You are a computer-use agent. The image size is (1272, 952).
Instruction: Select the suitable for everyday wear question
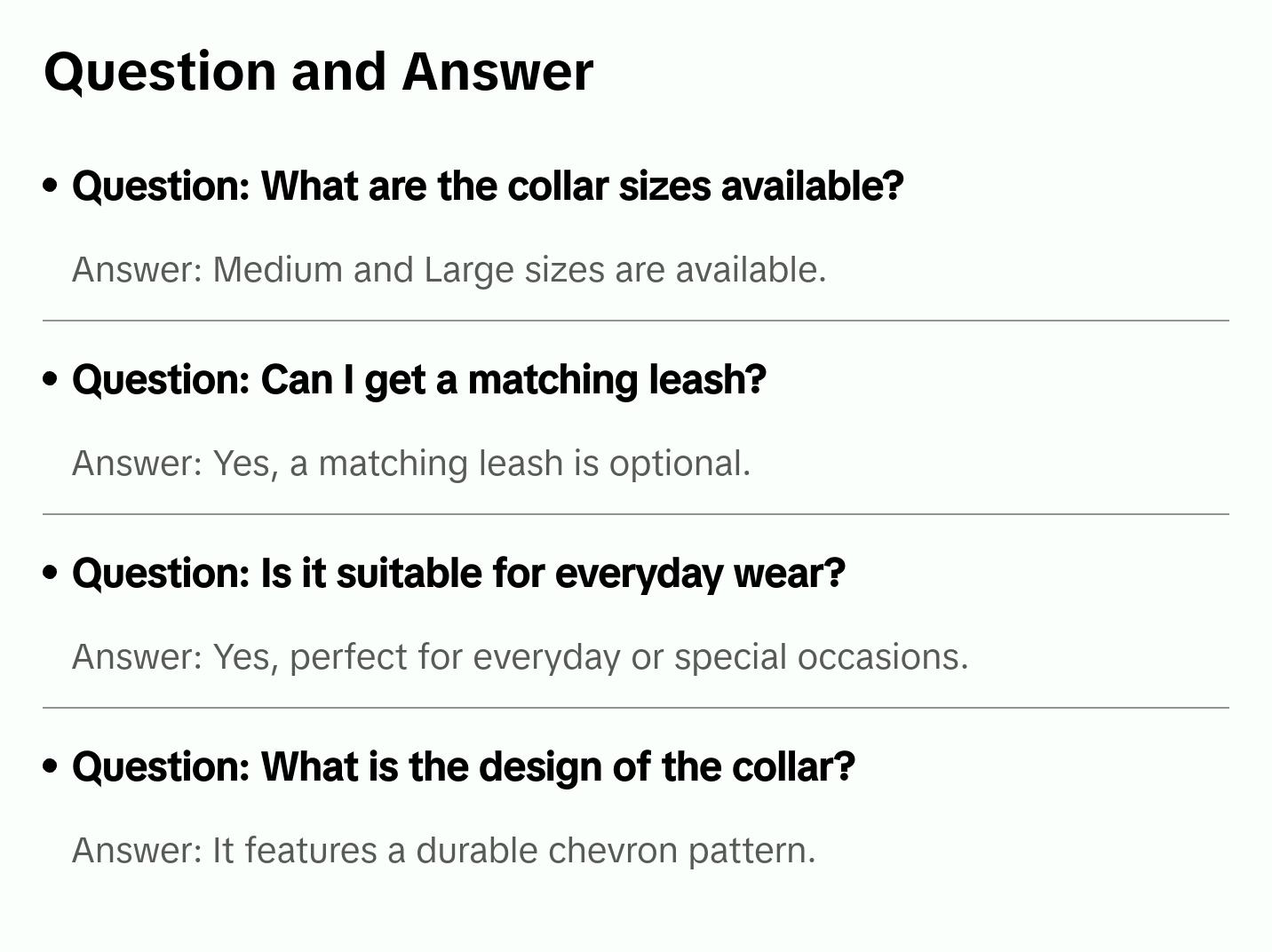coord(458,574)
